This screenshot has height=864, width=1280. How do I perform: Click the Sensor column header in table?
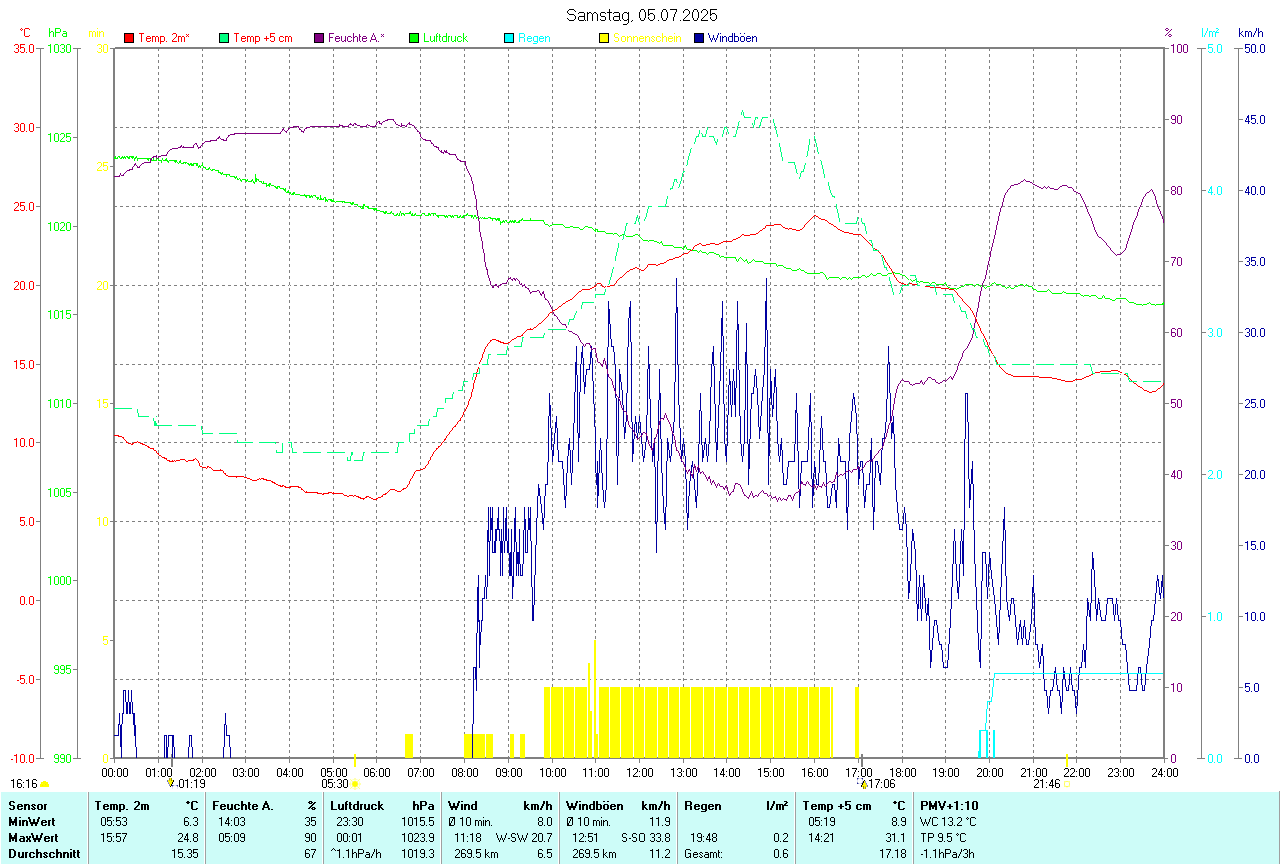click(25, 805)
